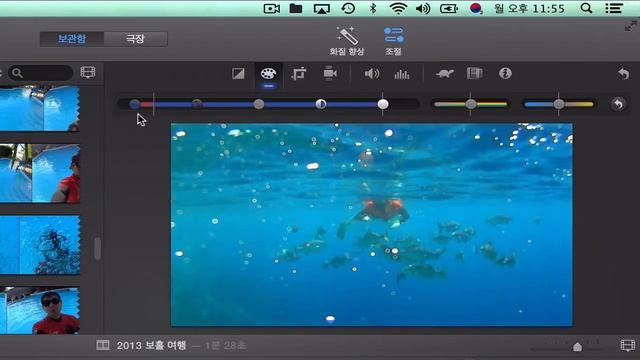The width and height of the screenshot is (640, 360).
Task: Toggle the project layout icon beside title
Action: click(x=102, y=345)
